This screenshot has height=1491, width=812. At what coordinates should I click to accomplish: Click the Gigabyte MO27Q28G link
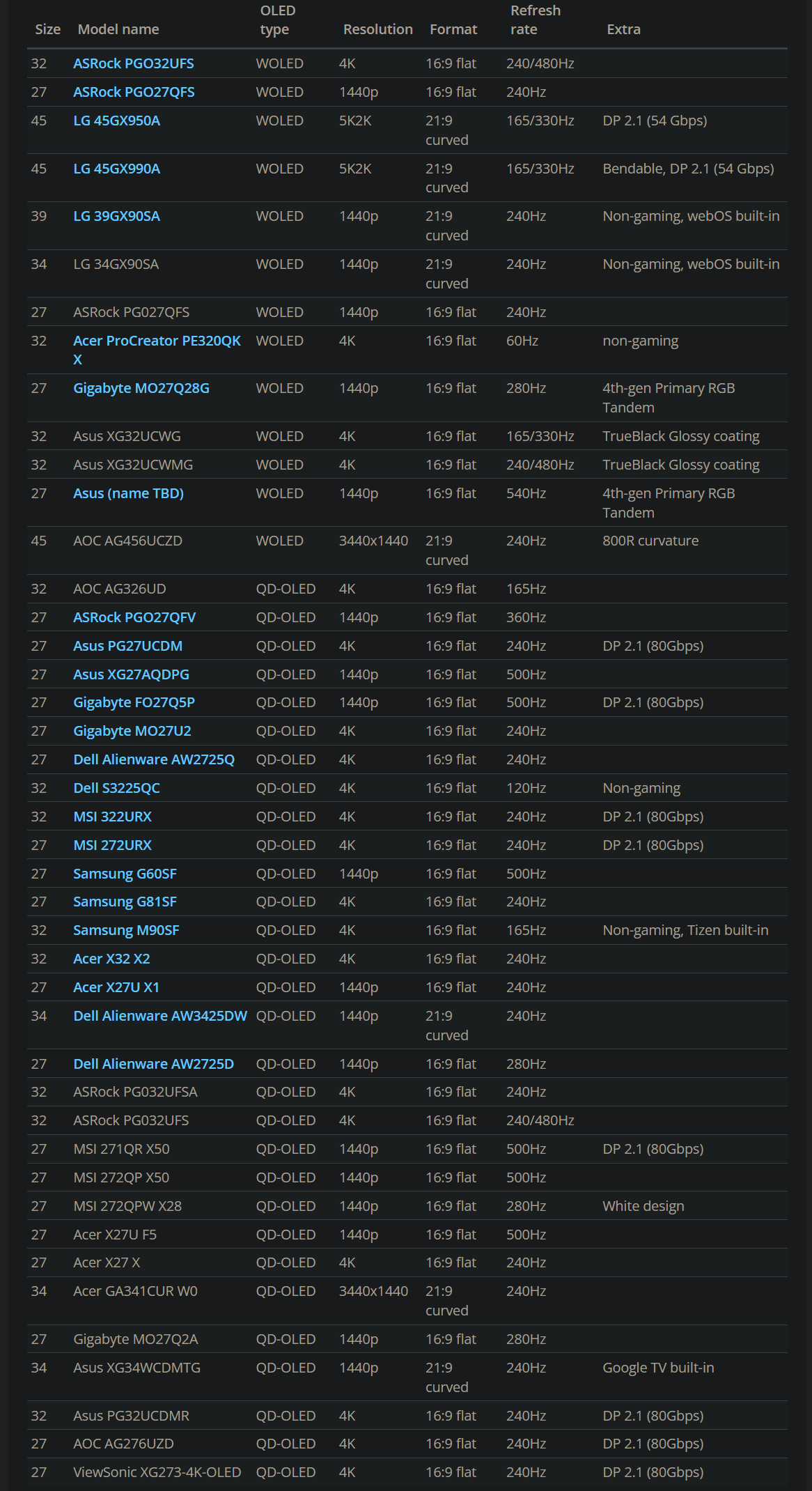[x=141, y=388]
